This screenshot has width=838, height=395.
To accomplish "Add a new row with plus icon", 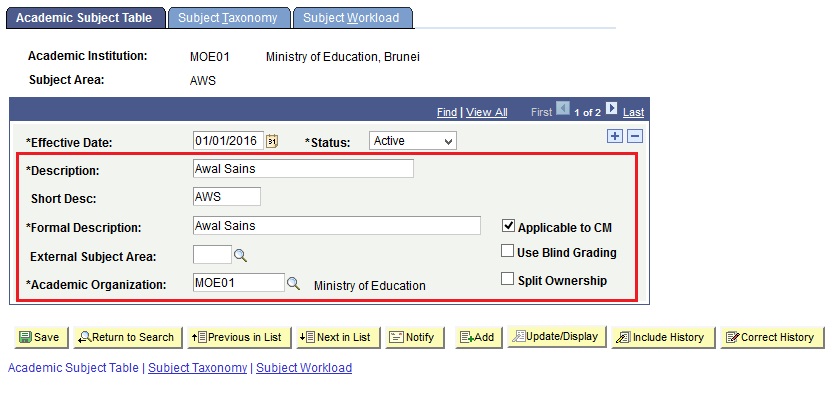I will (615, 136).
